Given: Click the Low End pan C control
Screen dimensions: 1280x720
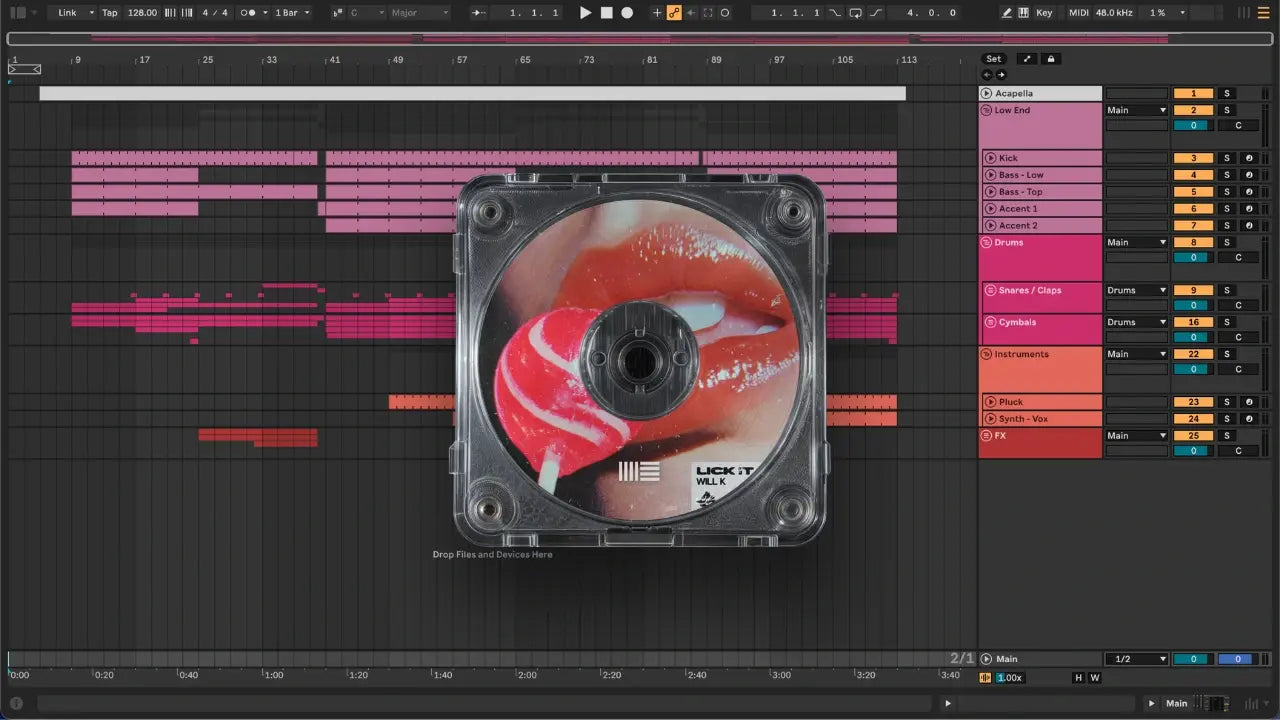Looking at the screenshot, I should 1238,125.
